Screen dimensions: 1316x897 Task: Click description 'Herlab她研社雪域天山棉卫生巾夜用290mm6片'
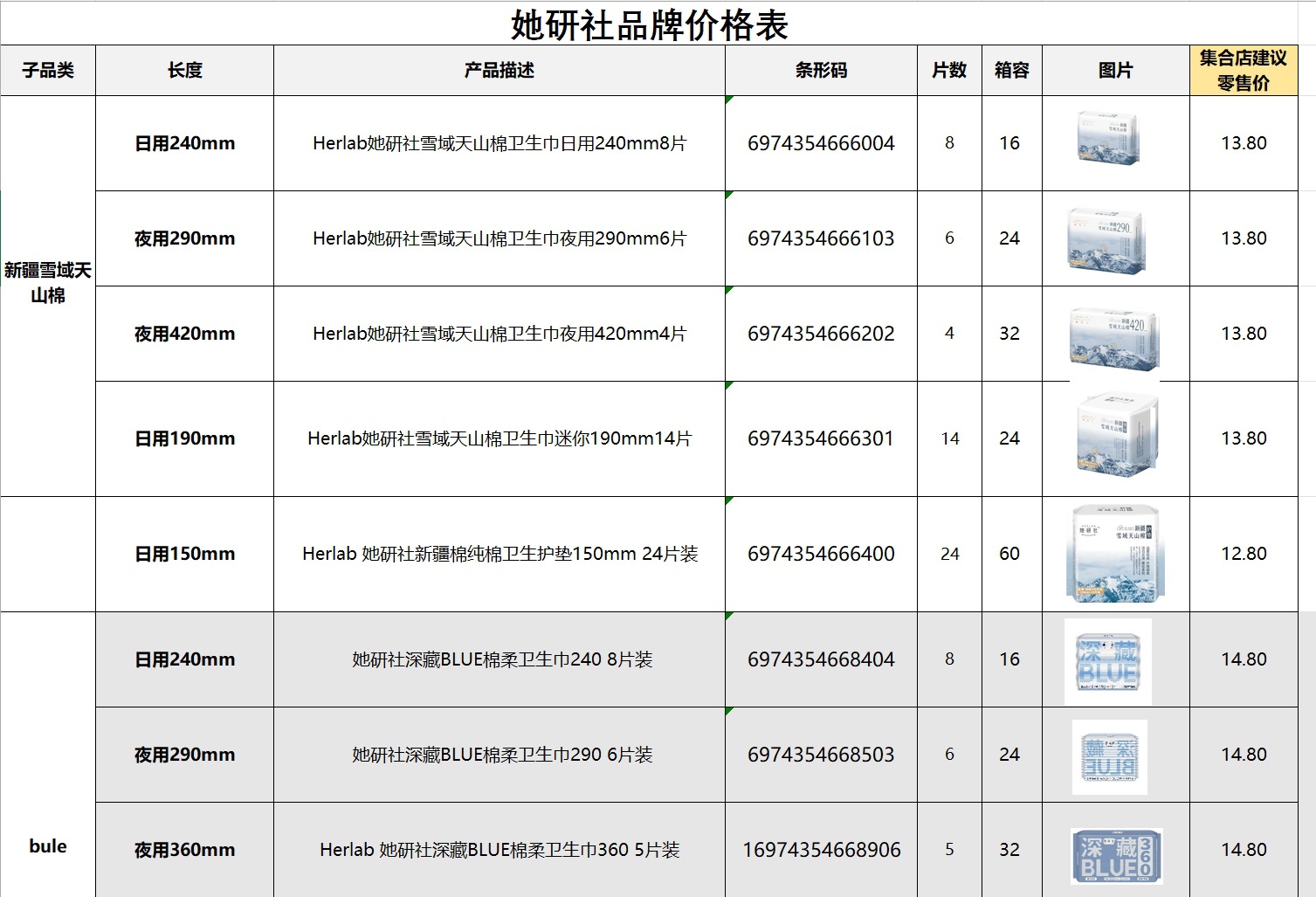click(500, 238)
